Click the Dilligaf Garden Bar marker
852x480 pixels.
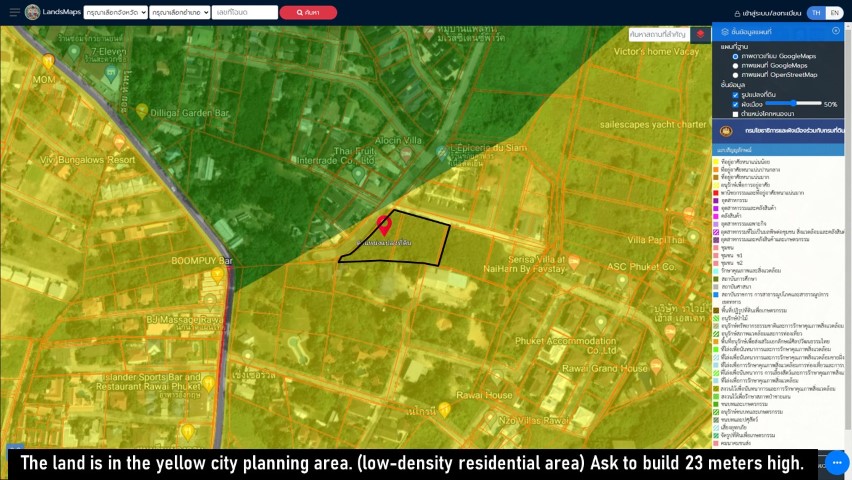click(142, 111)
